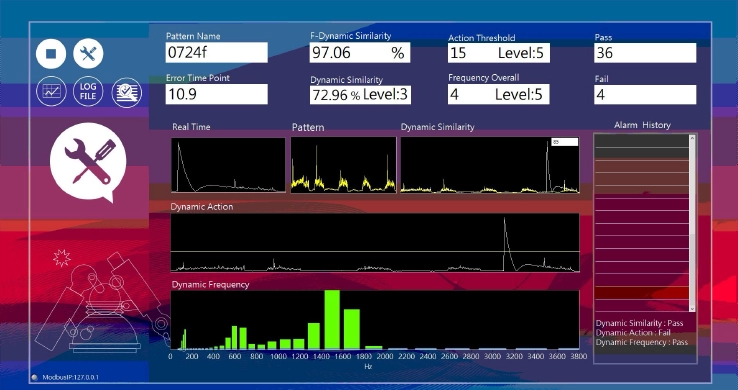This screenshot has height=390, width=738.
Task: Click the Alarm History scrollbar track
Action: pos(692,223)
